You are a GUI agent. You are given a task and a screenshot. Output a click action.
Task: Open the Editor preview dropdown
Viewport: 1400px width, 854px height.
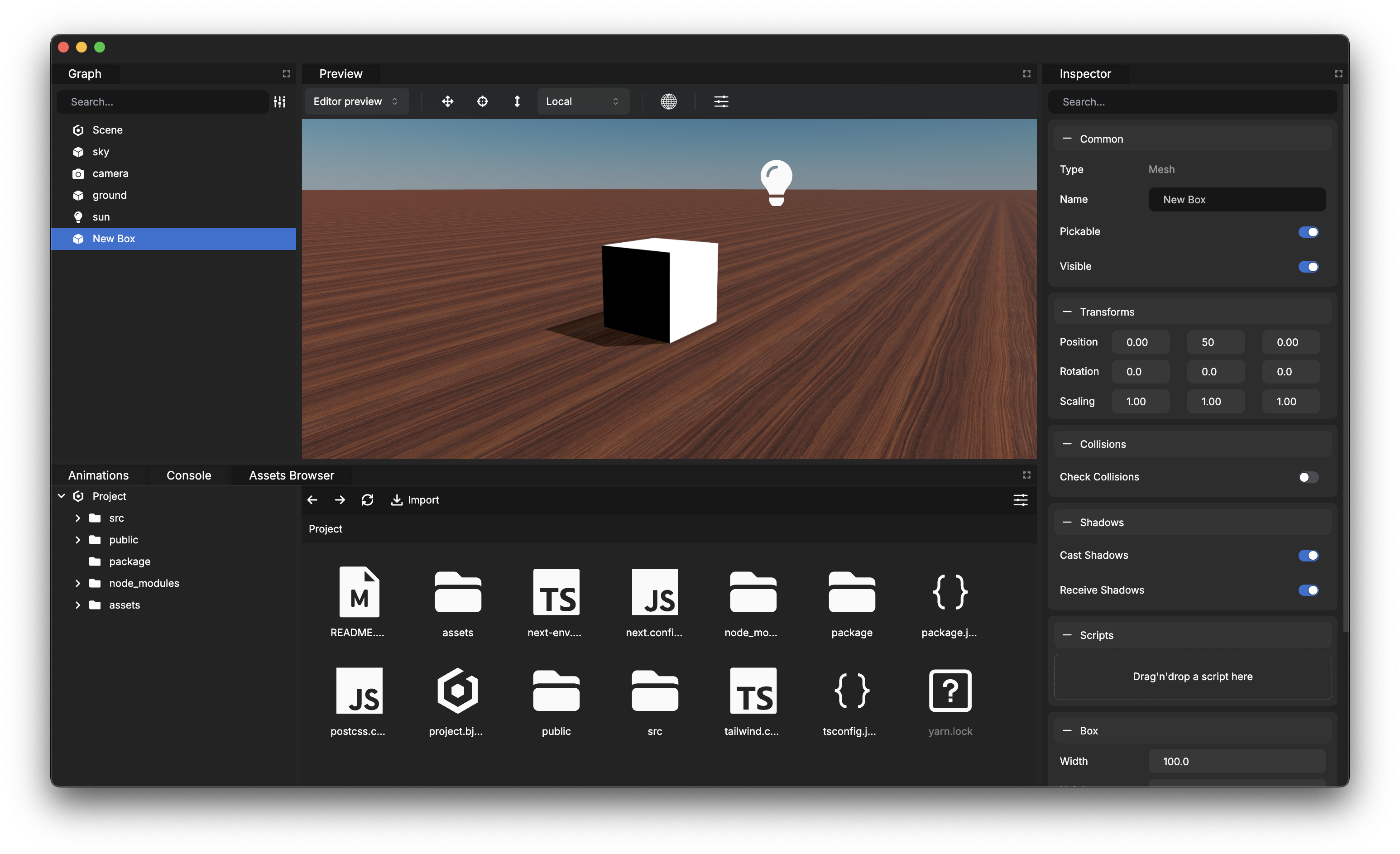[x=356, y=102]
